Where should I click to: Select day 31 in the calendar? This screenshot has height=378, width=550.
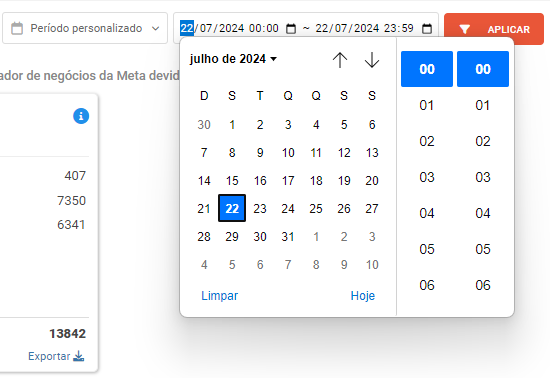tap(288, 236)
